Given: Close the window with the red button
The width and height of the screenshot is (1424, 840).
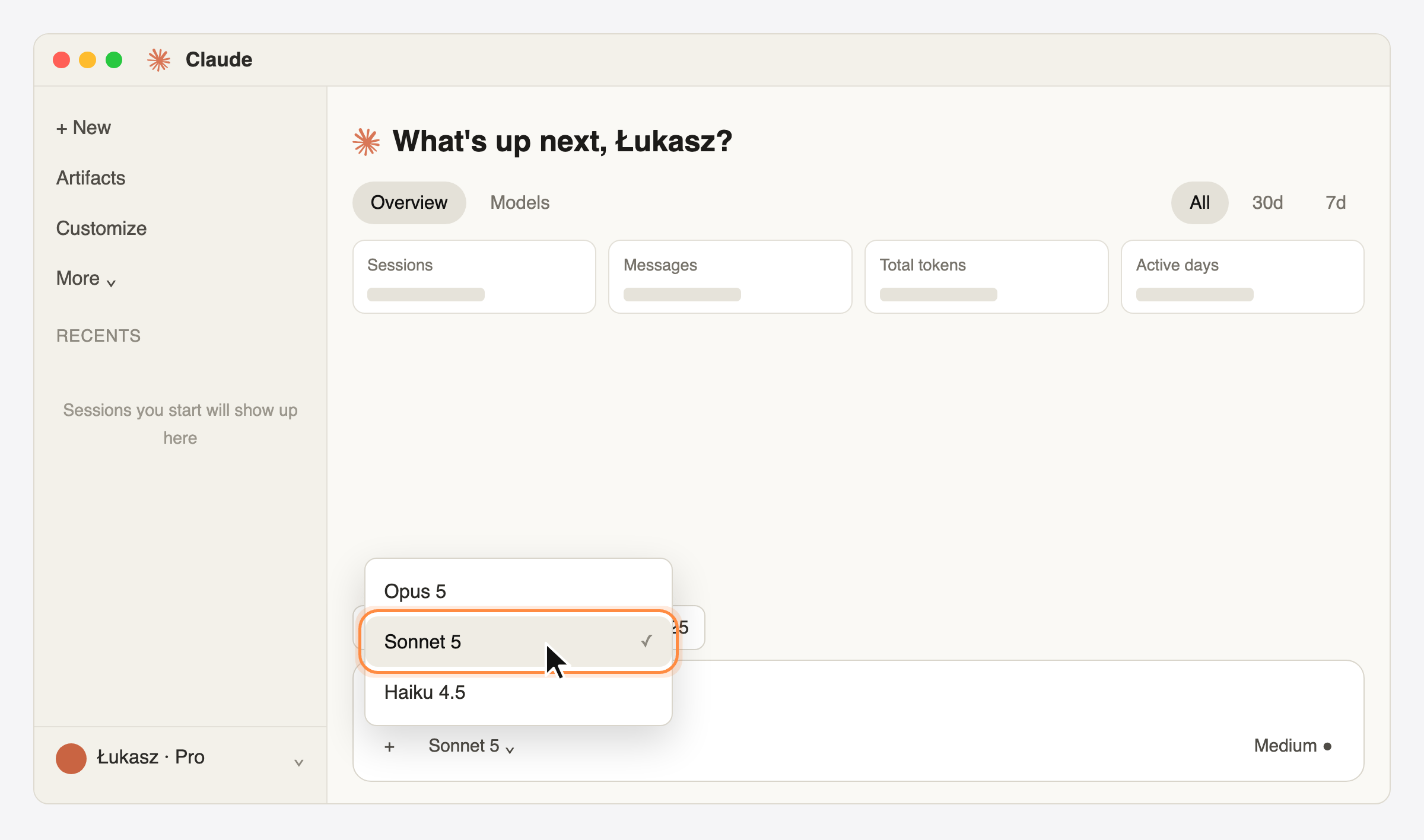Looking at the screenshot, I should click(62, 60).
